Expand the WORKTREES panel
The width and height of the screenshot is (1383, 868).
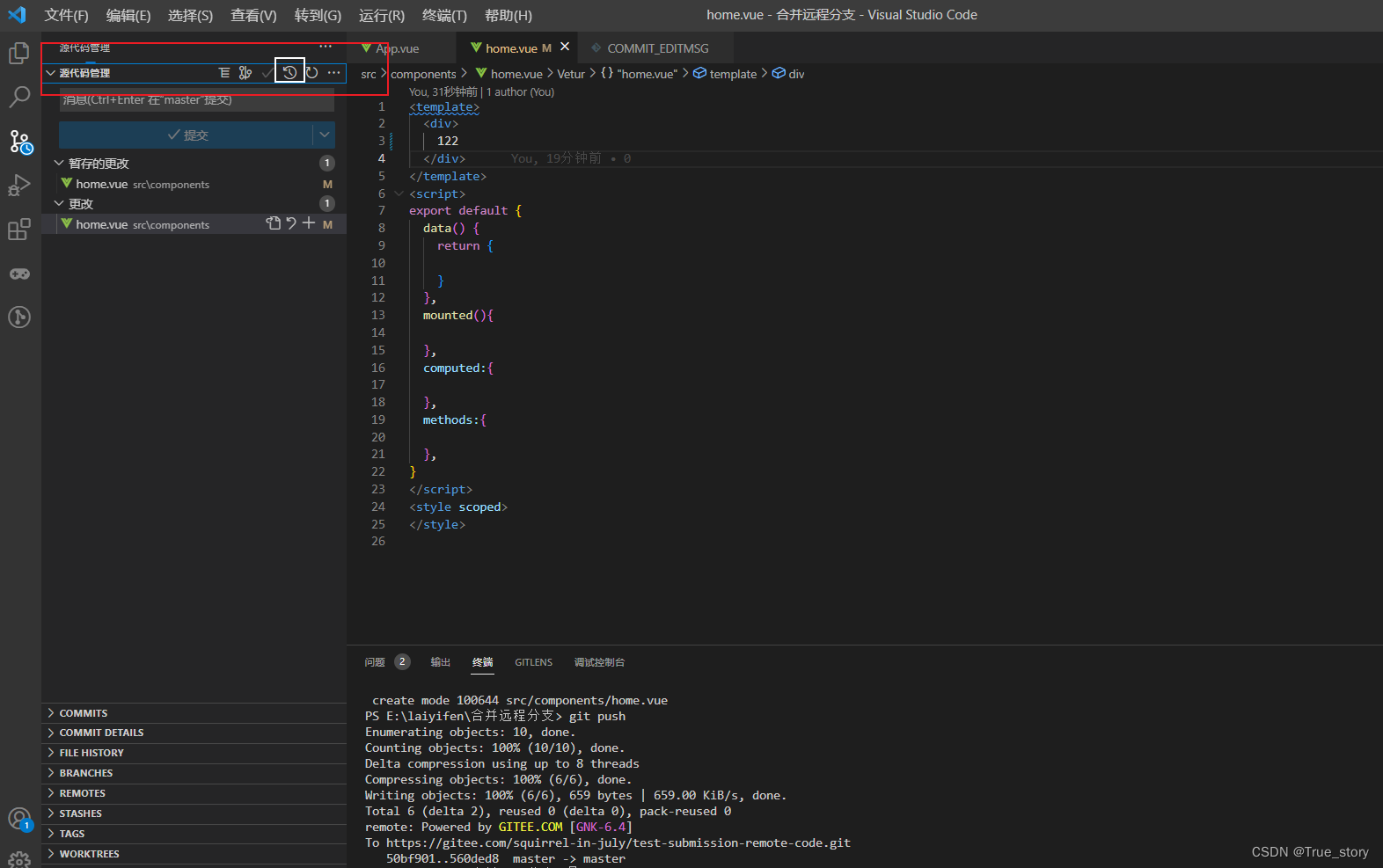(x=194, y=854)
